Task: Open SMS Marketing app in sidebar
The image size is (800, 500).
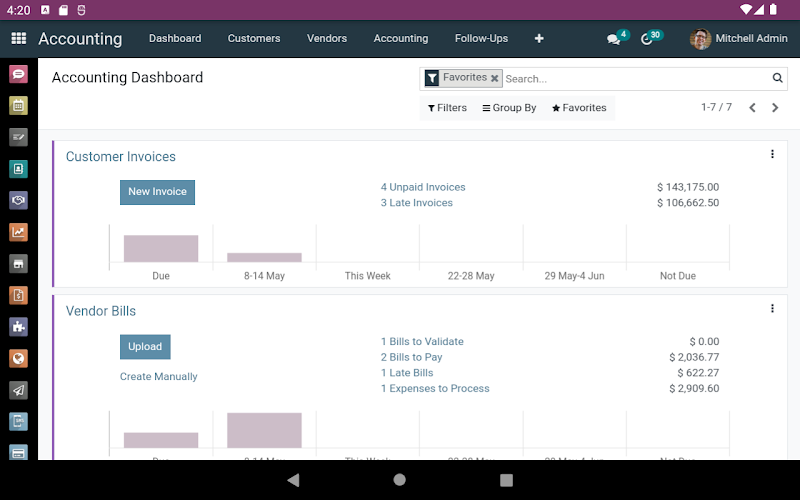Action: [18, 422]
